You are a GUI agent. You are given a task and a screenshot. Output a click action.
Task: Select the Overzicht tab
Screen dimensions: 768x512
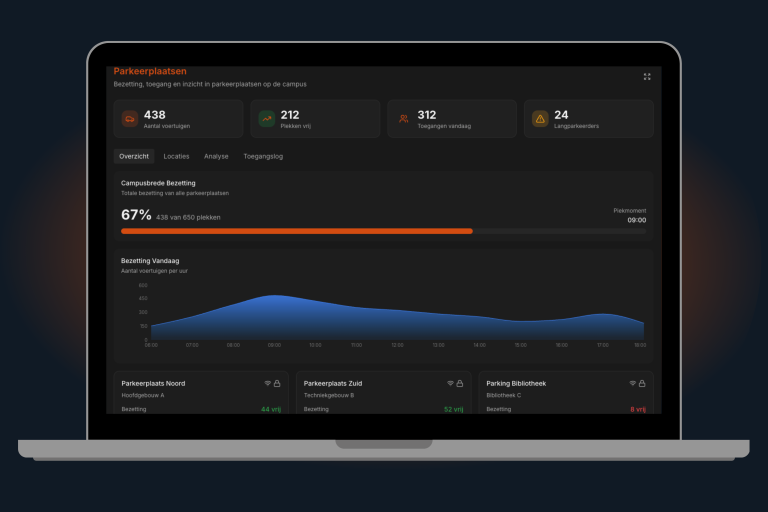pyautogui.click(x=134, y=156)
